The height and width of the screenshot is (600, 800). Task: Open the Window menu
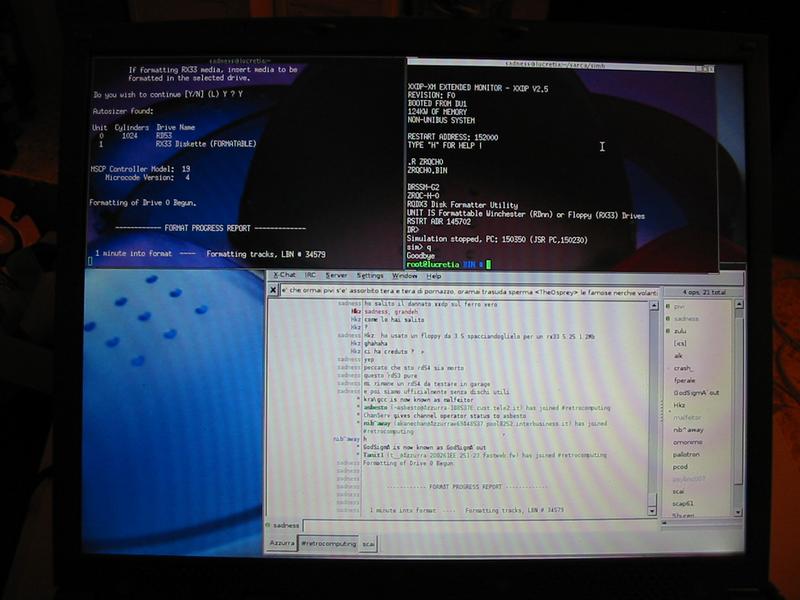(405, 276)
